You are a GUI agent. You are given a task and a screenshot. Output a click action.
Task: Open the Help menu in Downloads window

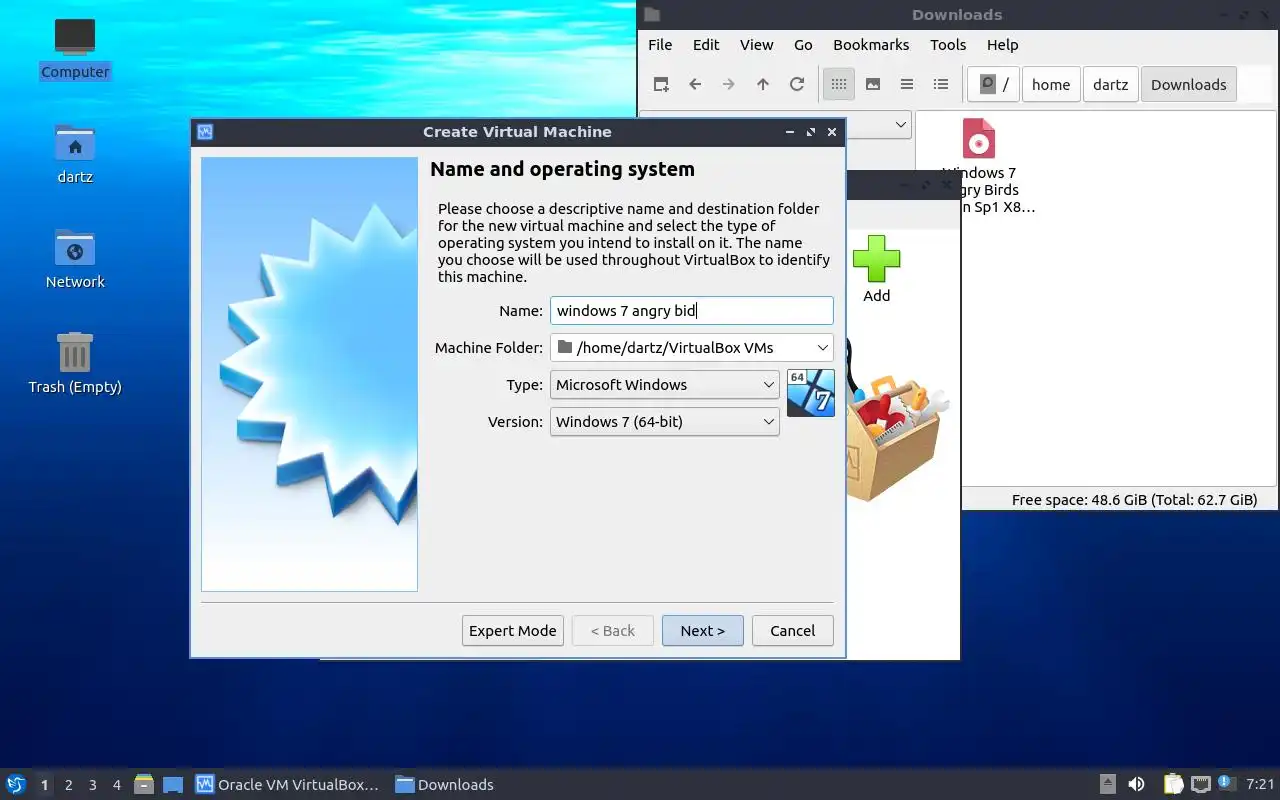coord(1002,44)
